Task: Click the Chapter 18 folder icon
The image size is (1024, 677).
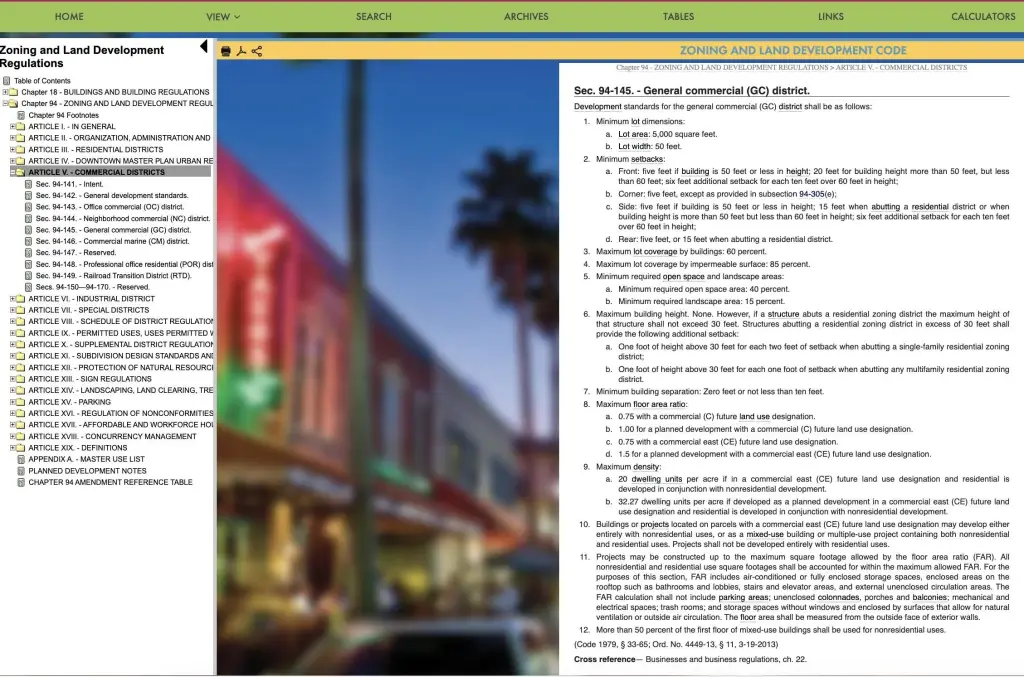Action: 14,92
